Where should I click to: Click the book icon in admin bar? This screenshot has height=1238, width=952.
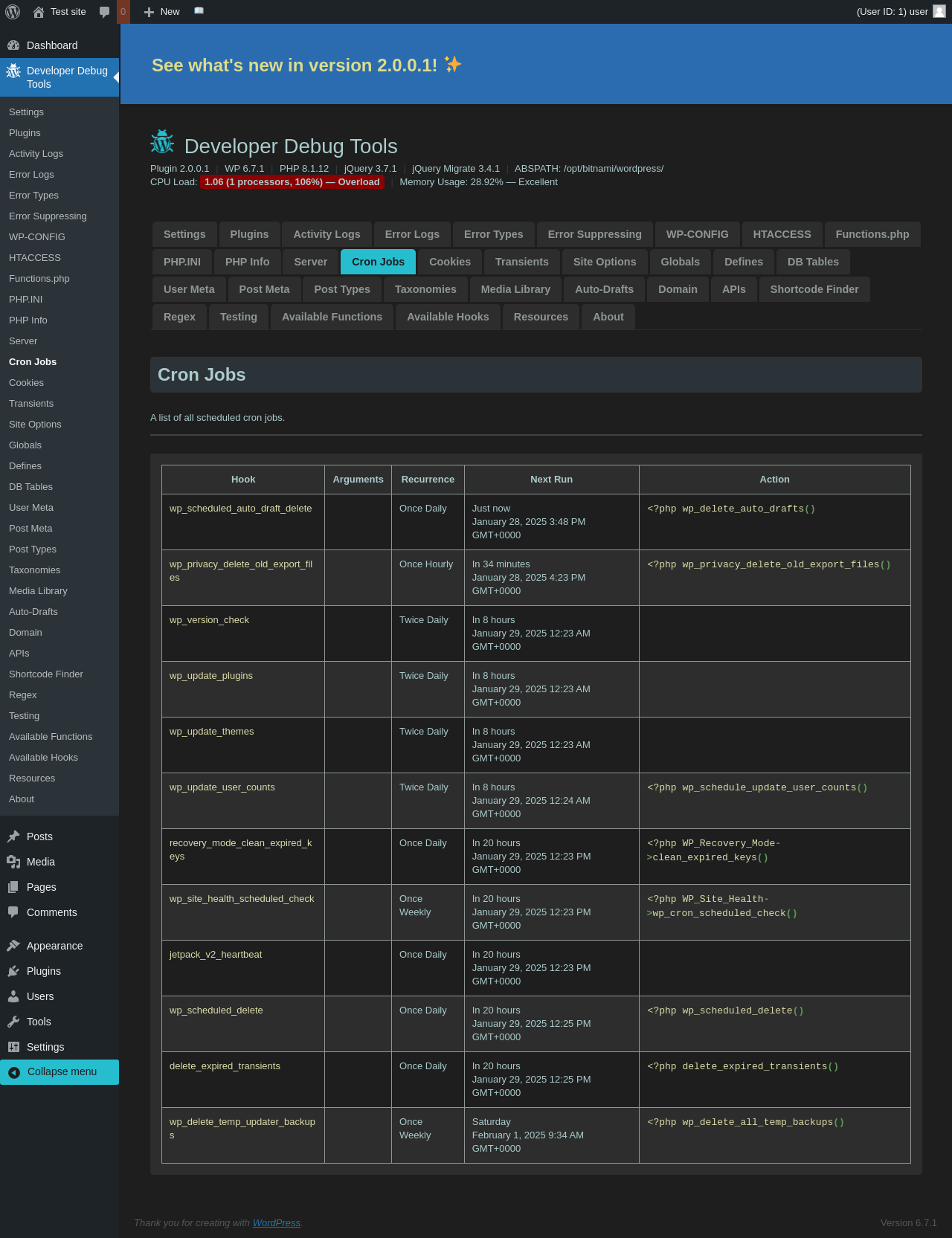[199, 11]
